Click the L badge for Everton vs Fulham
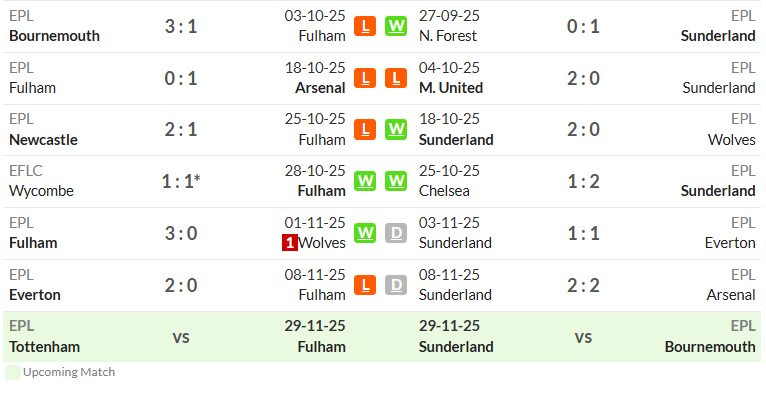 click(365, 285)
